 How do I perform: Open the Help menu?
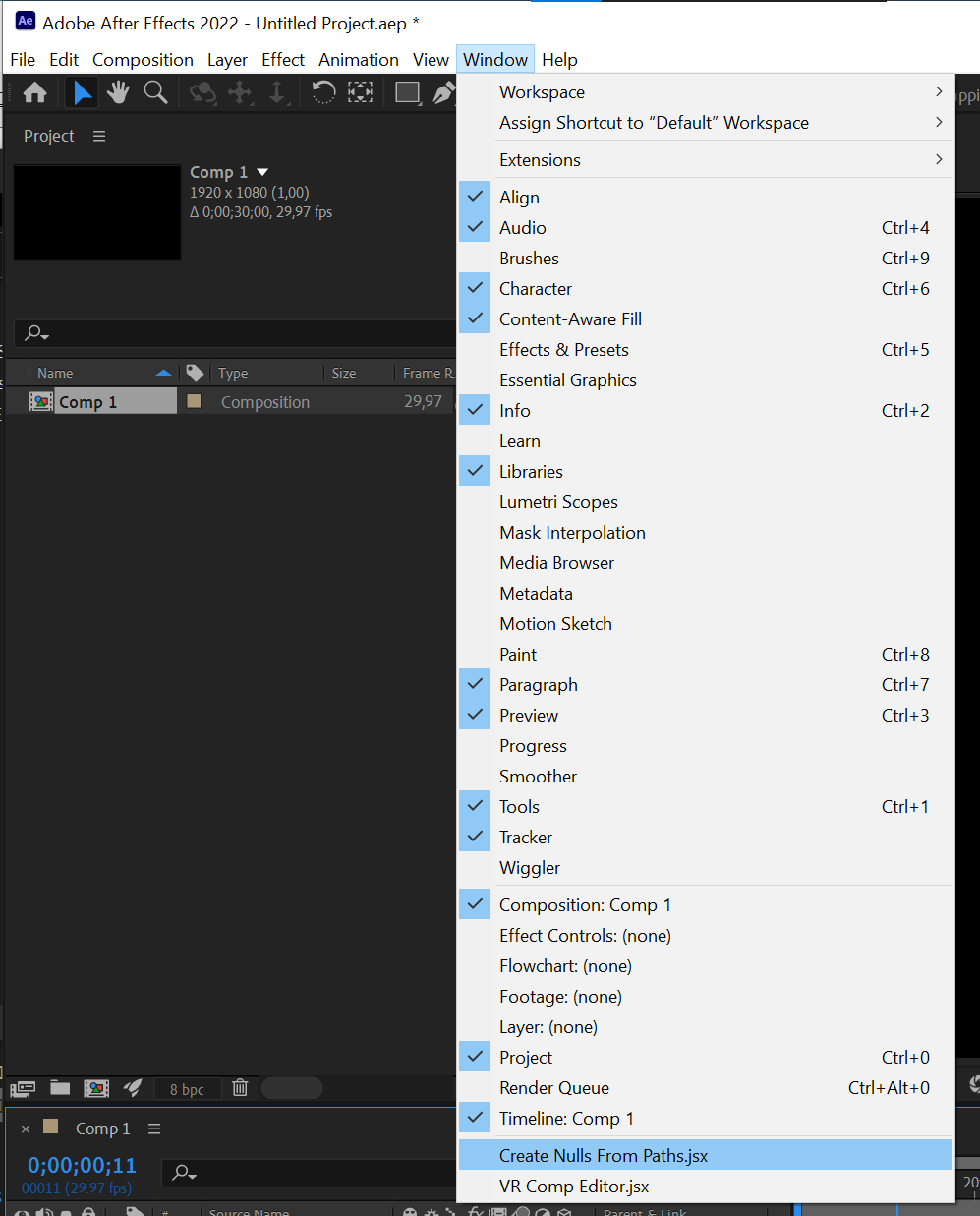coord(559,59)
